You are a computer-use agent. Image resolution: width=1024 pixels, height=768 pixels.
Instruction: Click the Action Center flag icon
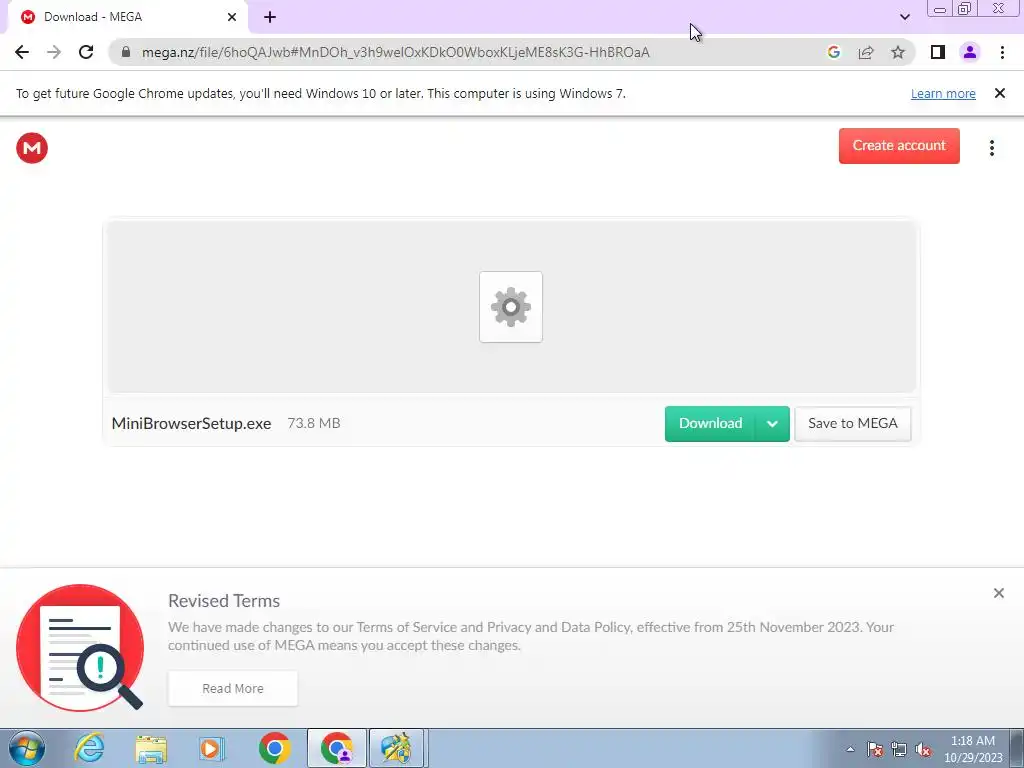click(875, 749)
